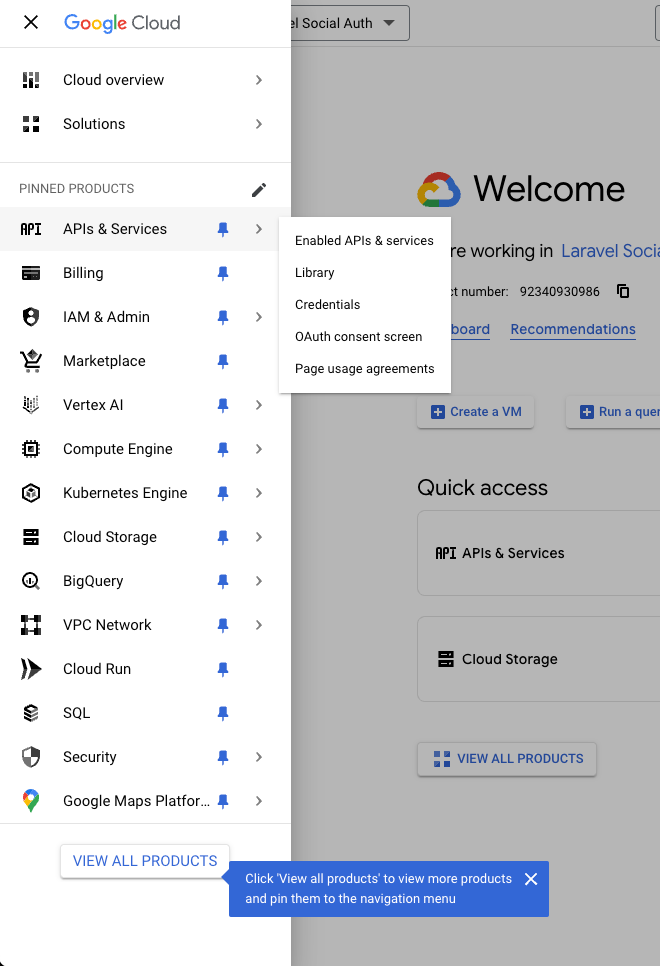Click the Cloud Run icon

(x=31, y=669)
